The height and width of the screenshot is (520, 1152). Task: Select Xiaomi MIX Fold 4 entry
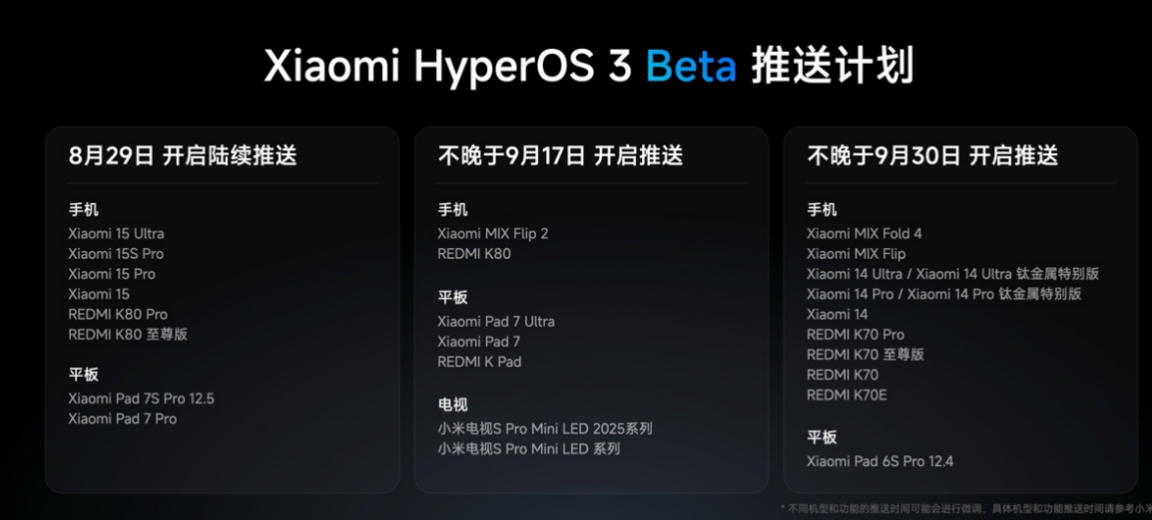tap(864, 234)
